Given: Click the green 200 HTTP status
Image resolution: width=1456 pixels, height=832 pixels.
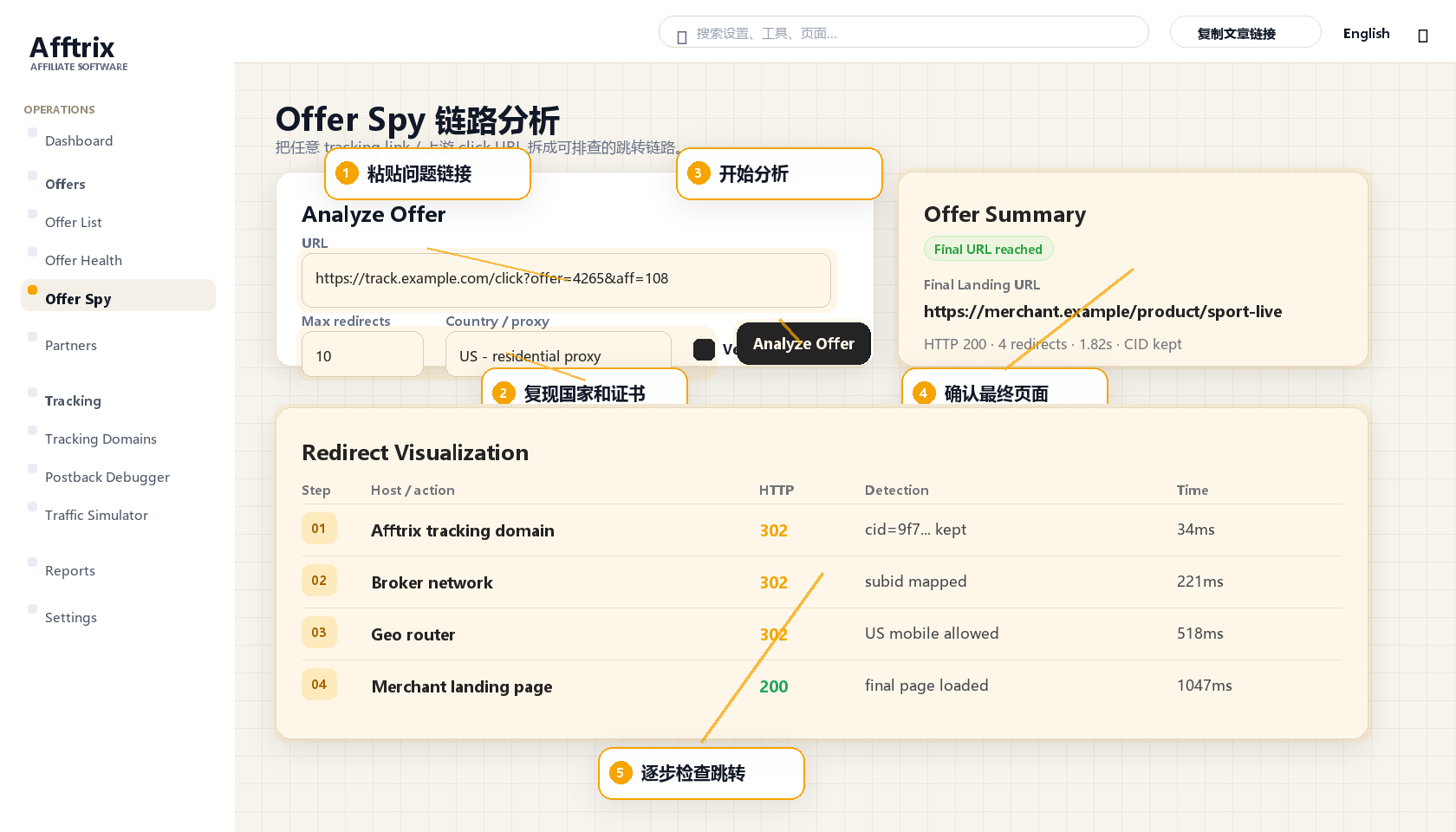Looking at the screenshot, I should click(773, 686).
